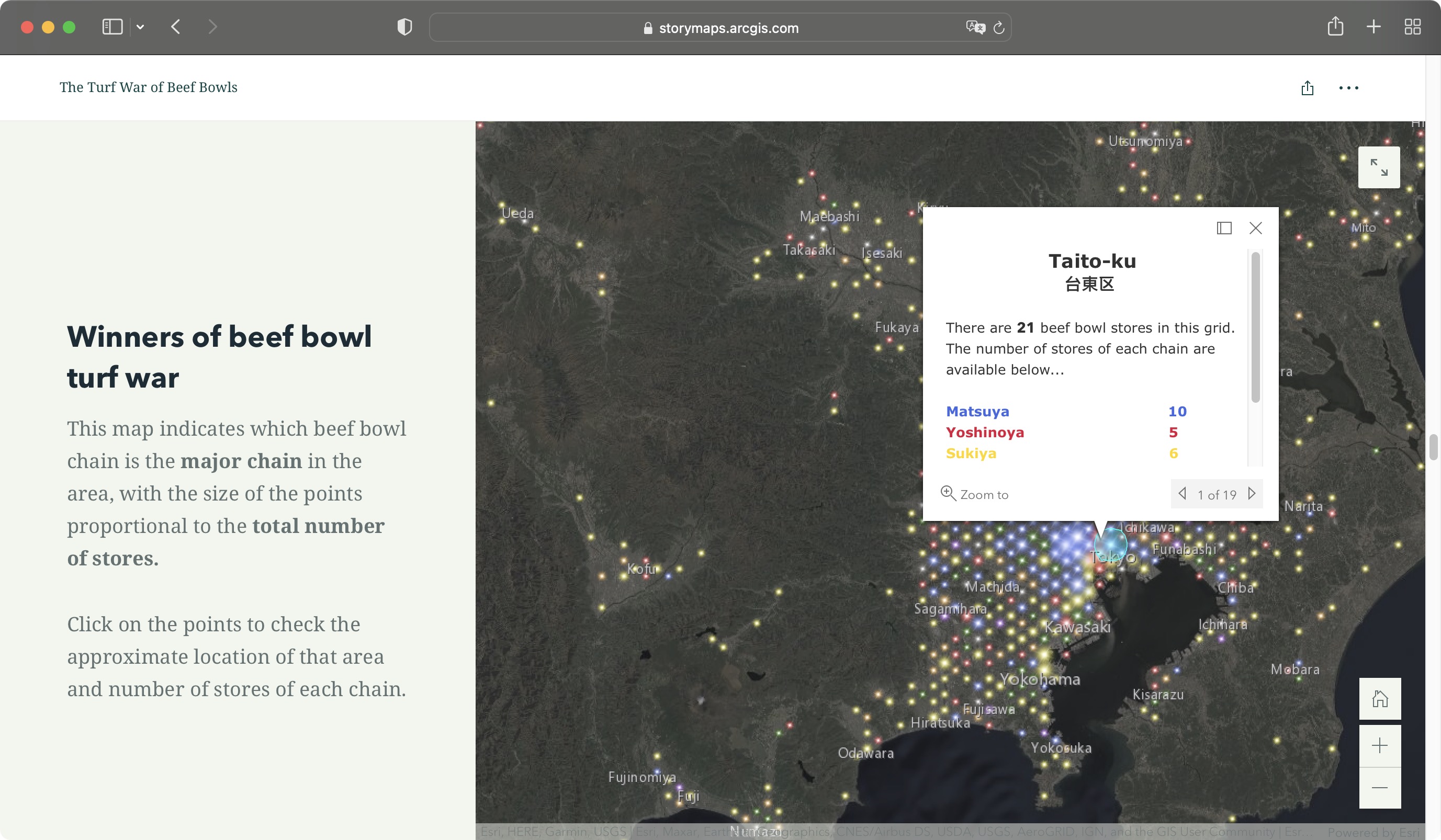Click the Winners of beef bowl heading
The width and height of the screenshot is (1441, 840).
(x=219, y=357)
